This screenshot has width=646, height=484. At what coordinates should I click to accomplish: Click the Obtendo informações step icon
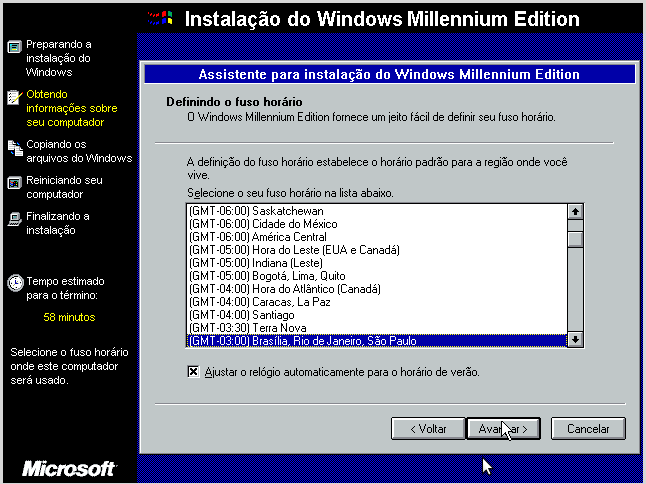click(14, 97)
